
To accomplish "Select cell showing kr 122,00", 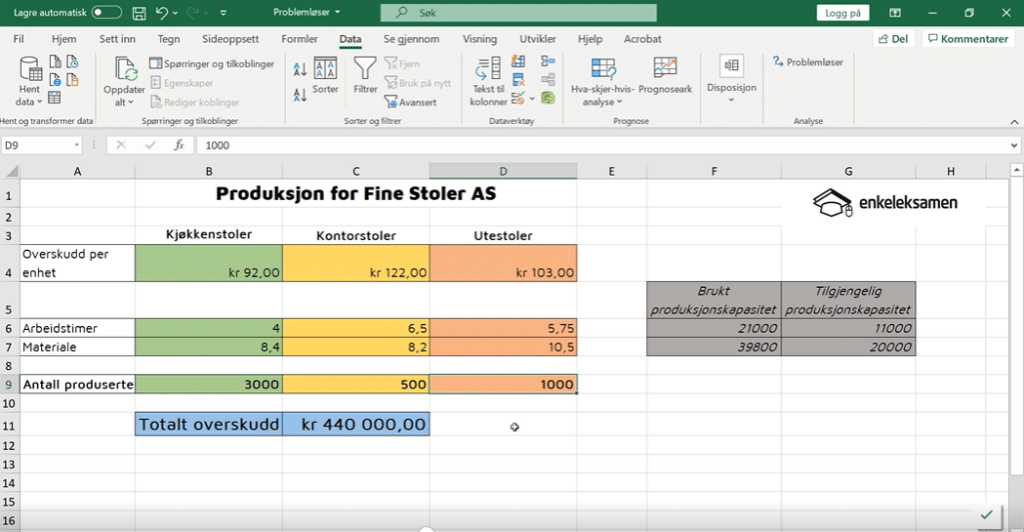I will [x=356, y=263].
